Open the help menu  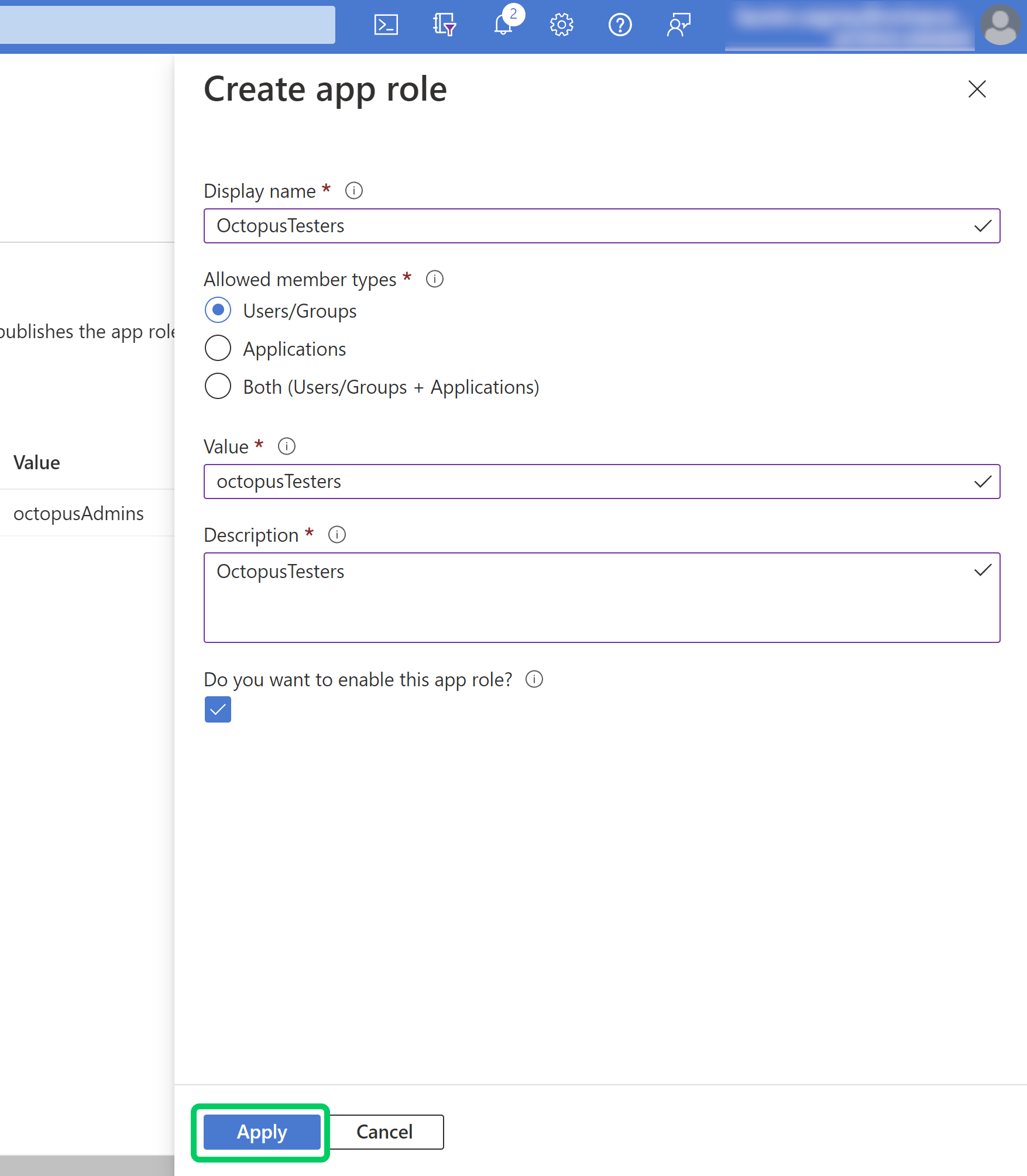(x=620, y=25)
